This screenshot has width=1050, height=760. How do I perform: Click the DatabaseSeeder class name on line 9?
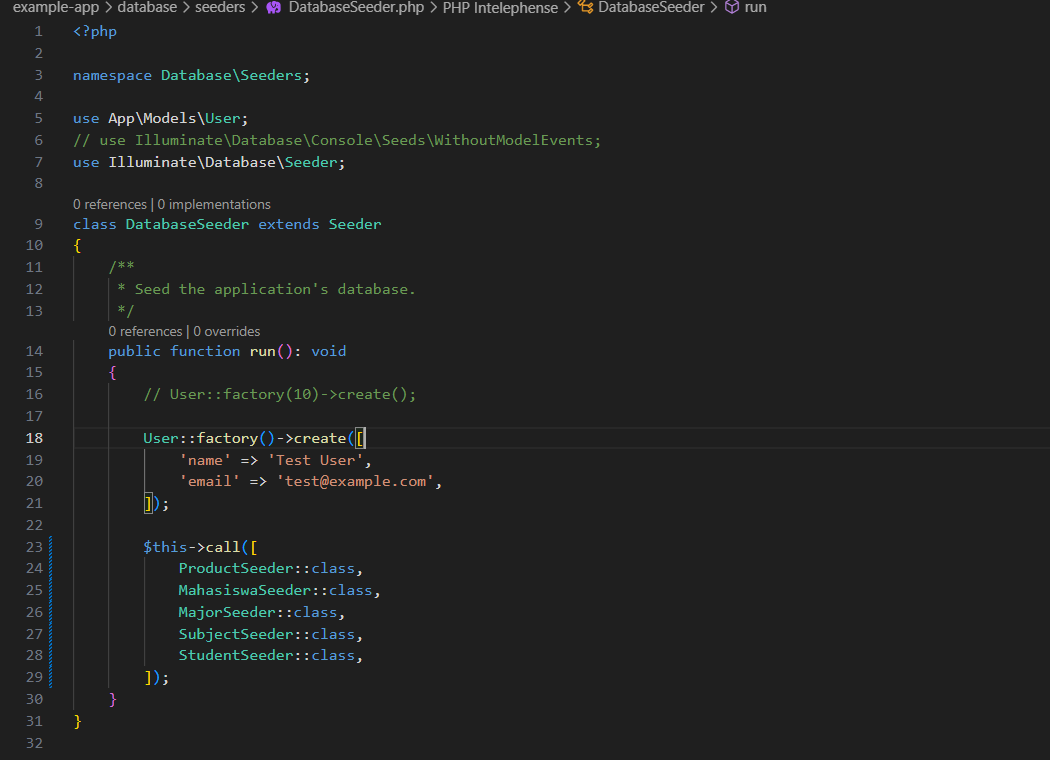tap(187, 224)
